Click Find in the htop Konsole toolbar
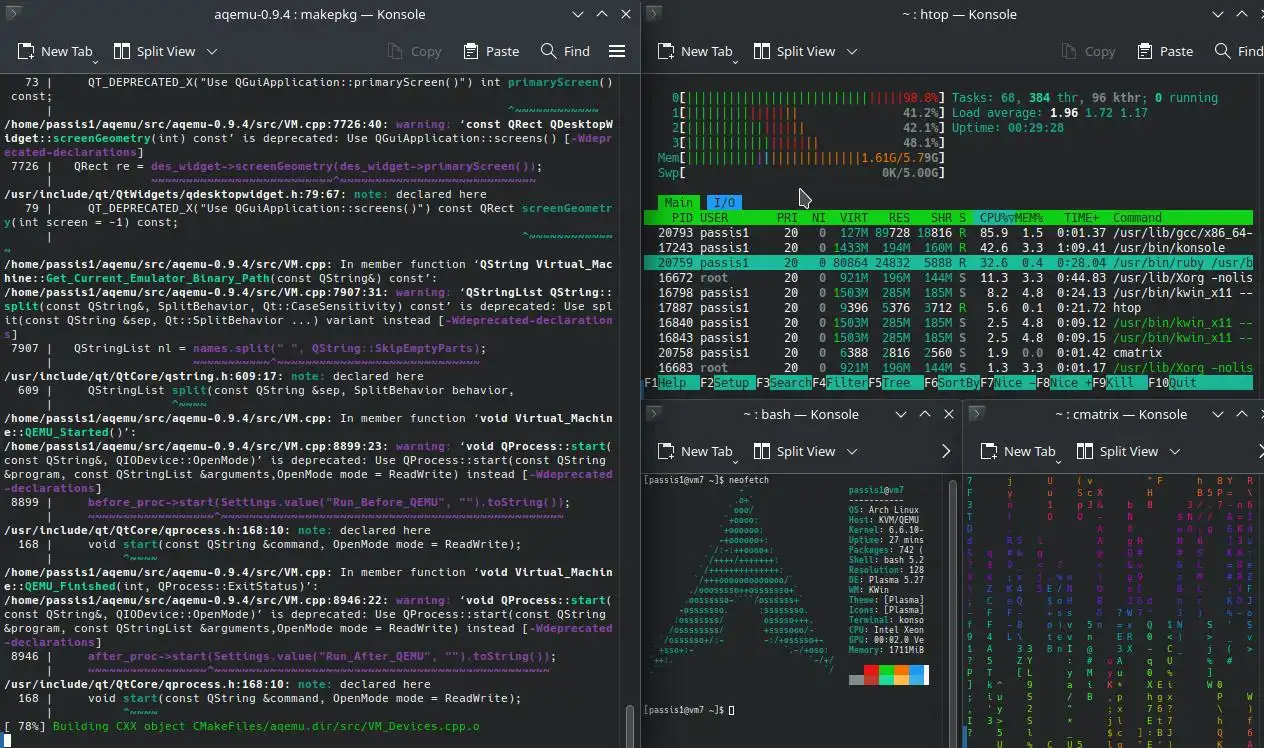 1238,51
